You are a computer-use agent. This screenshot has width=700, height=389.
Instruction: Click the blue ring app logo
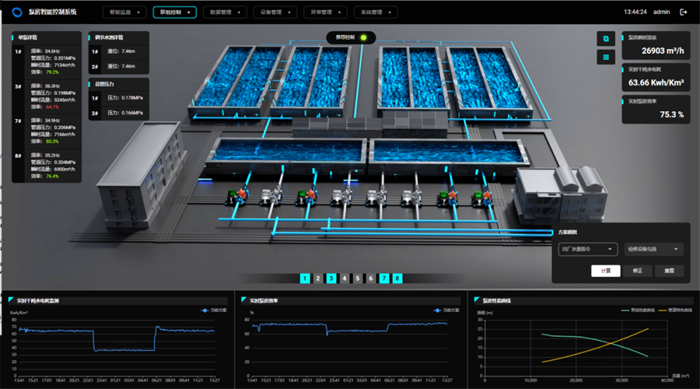17,12
